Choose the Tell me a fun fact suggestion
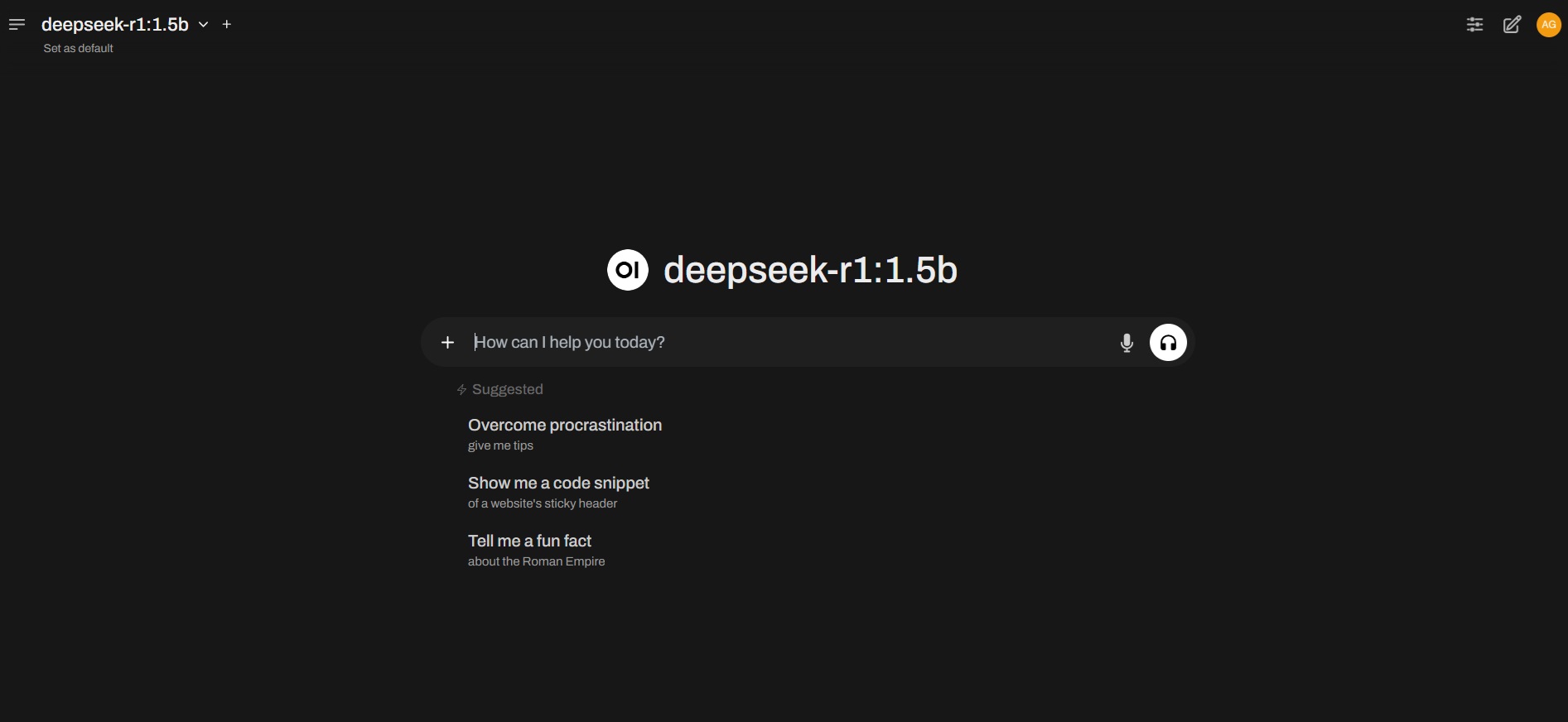Image resolution: width=1568 pixels, height=722 pixels. [x=536, y=550]
